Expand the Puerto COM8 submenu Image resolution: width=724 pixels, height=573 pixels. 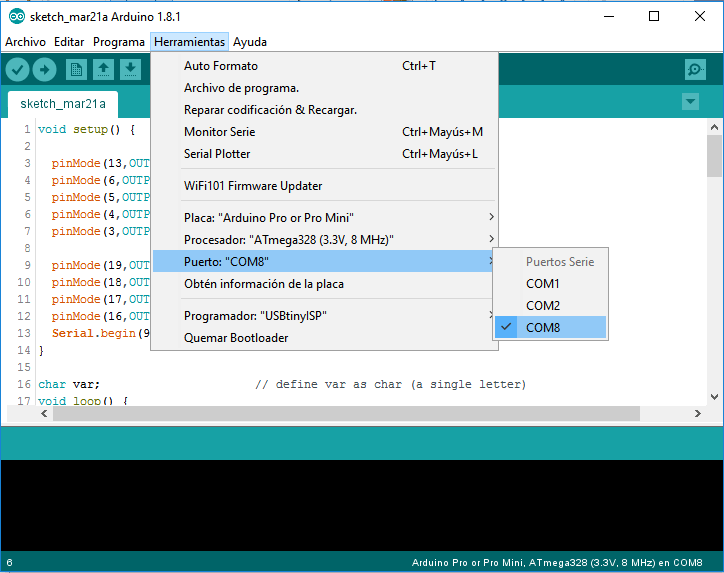325,262
